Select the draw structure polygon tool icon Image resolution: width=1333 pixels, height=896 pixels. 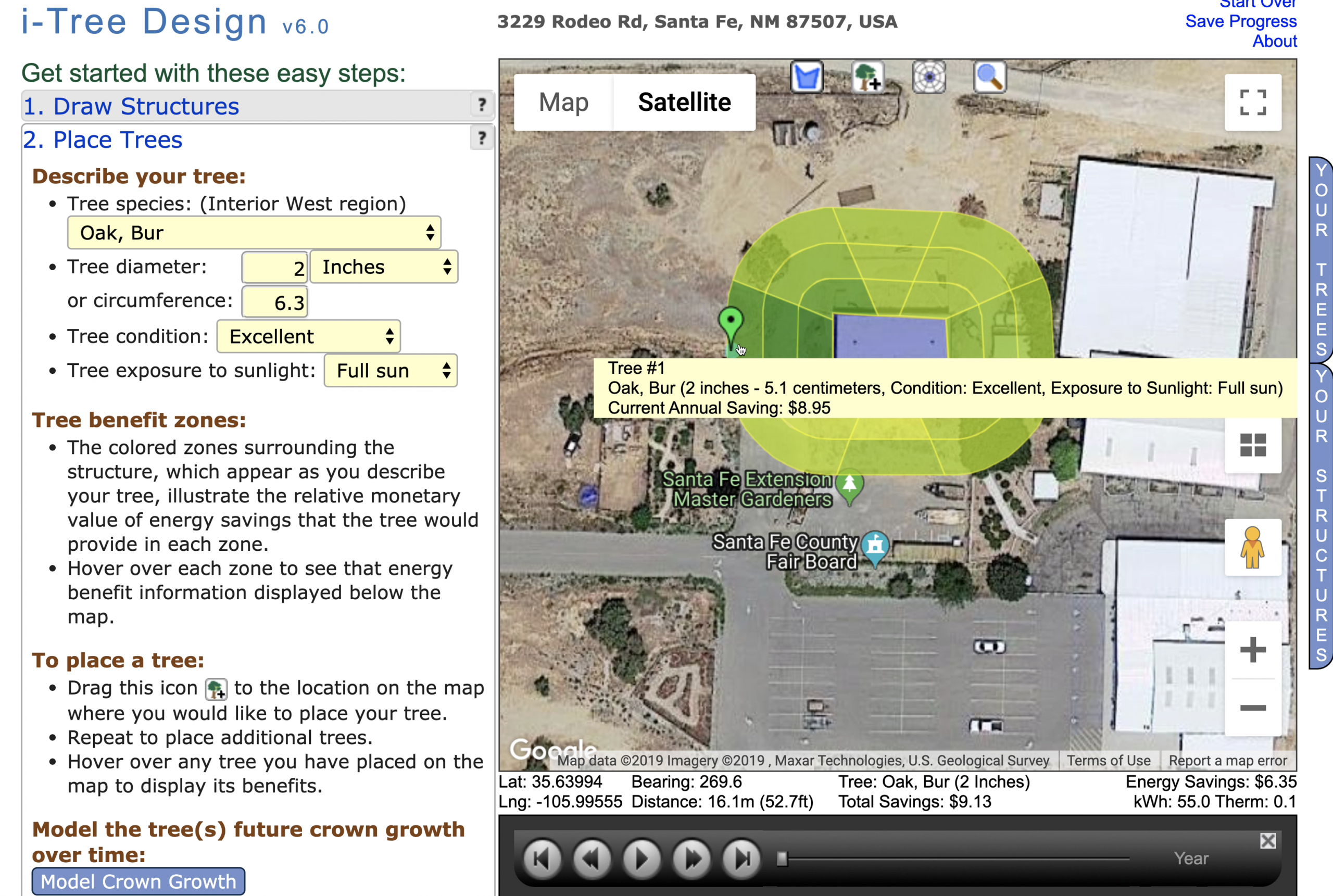[806, 77]
